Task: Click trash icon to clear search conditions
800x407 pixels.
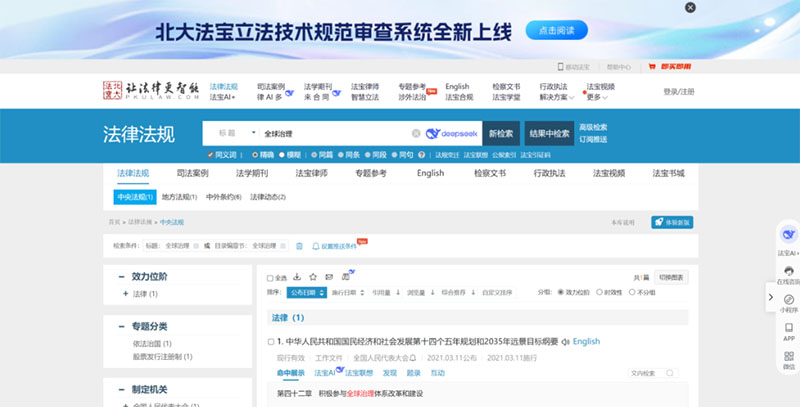Action: (299, 245)
